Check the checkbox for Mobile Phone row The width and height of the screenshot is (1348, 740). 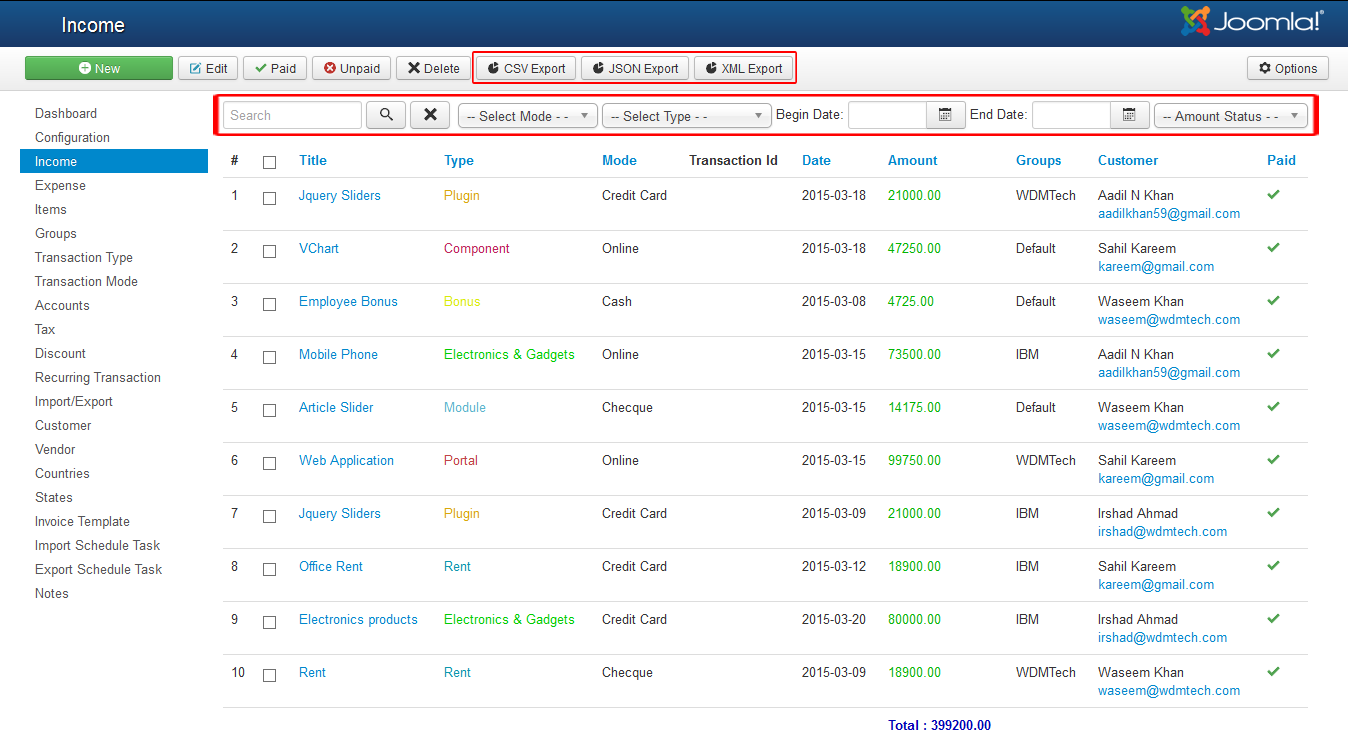269,357
